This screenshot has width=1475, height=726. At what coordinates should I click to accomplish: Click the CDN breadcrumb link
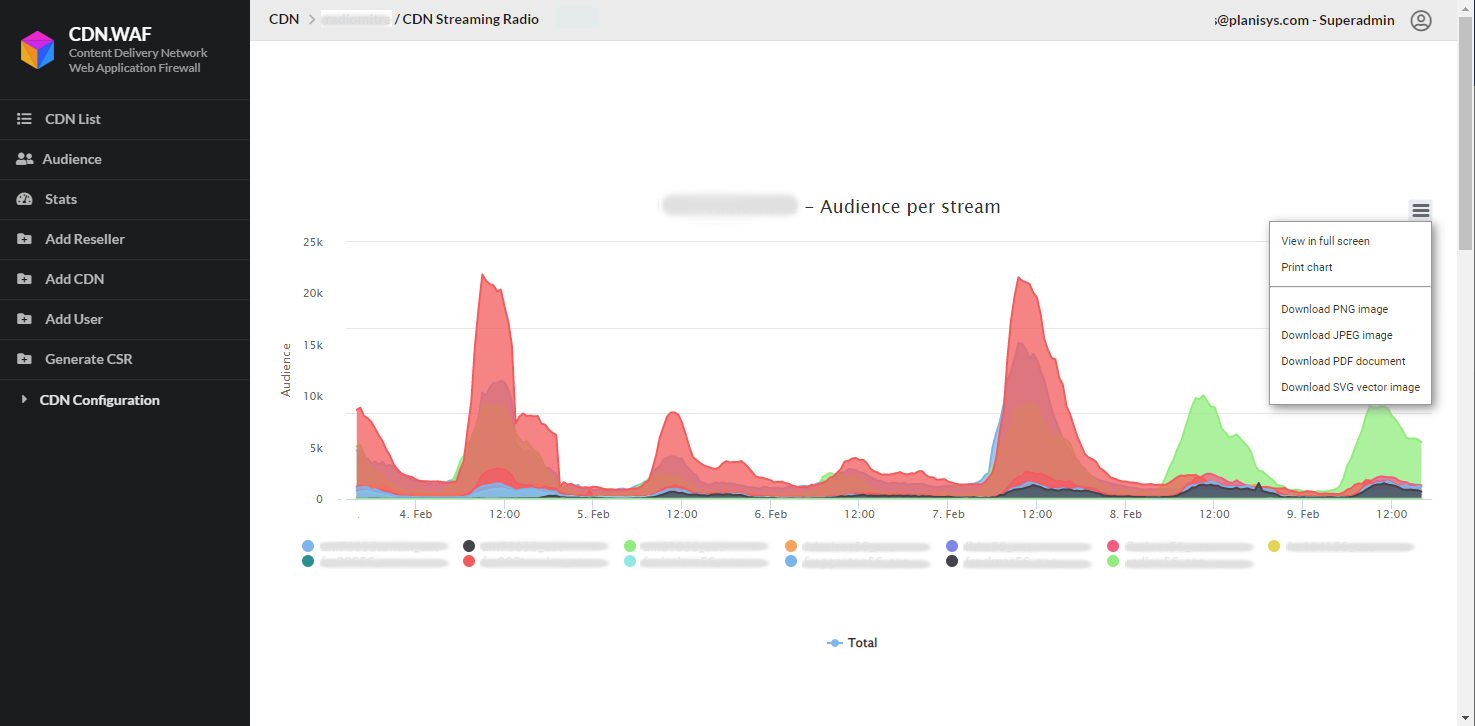coord(284,19)
